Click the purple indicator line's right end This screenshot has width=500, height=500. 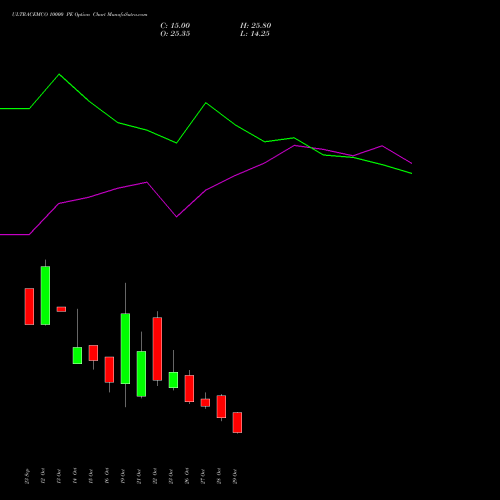tap(412, 163)
